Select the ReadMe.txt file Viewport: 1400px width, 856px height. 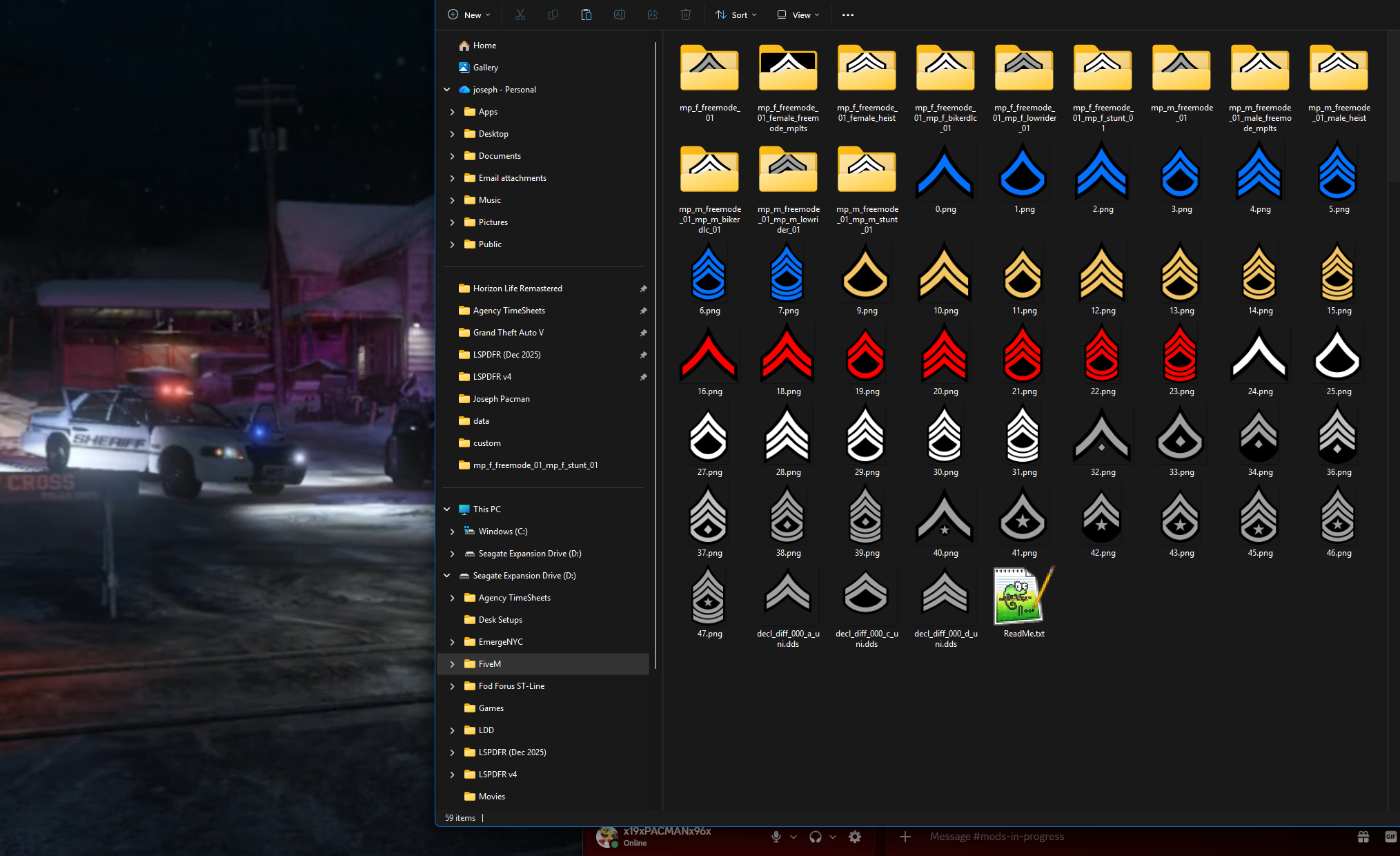[1024, 602]
